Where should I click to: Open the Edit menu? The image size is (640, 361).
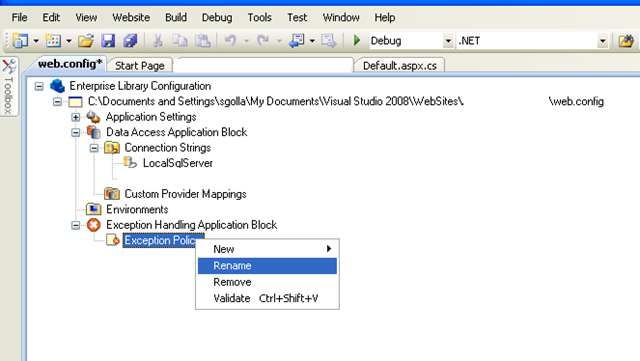pos(51,18)
